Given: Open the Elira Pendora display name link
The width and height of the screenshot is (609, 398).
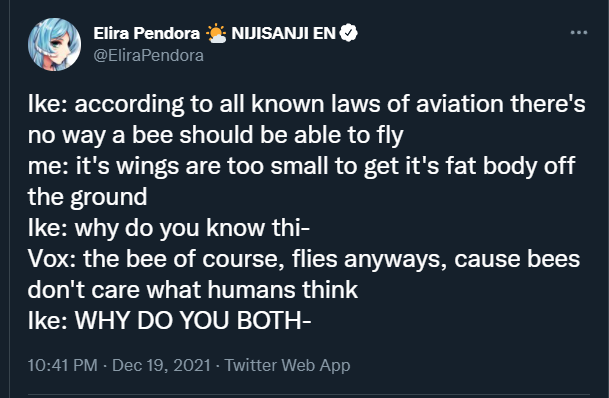Looking at the screenshot, I should (146, 33).
